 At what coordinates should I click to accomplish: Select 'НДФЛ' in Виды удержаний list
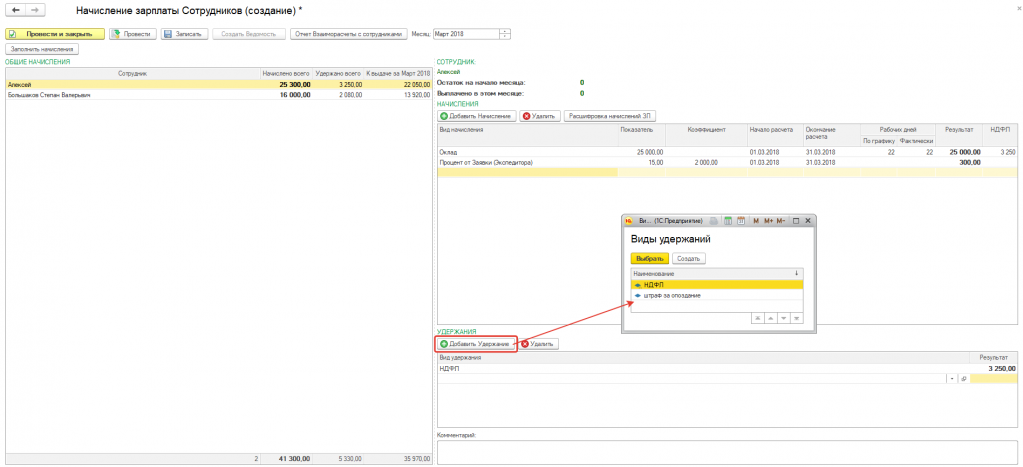coord(717,284)
